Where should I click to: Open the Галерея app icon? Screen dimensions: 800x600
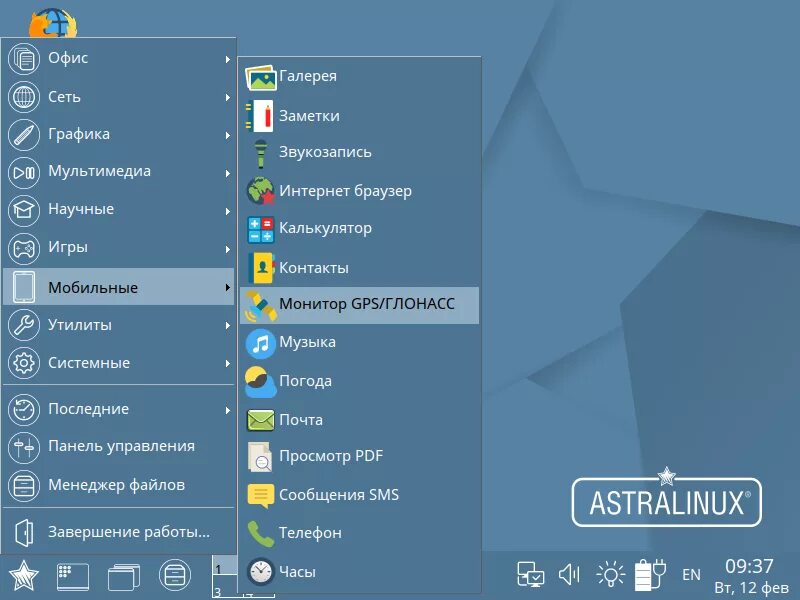pyautogui.click(x=261, y=77)
